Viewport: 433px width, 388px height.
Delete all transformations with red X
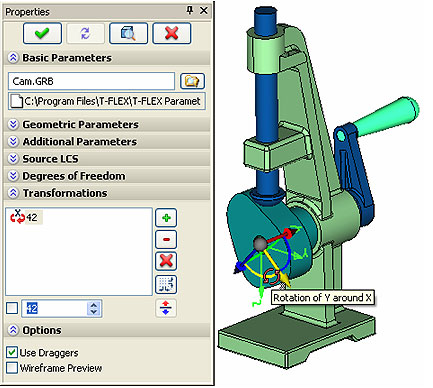pos(166,261)
